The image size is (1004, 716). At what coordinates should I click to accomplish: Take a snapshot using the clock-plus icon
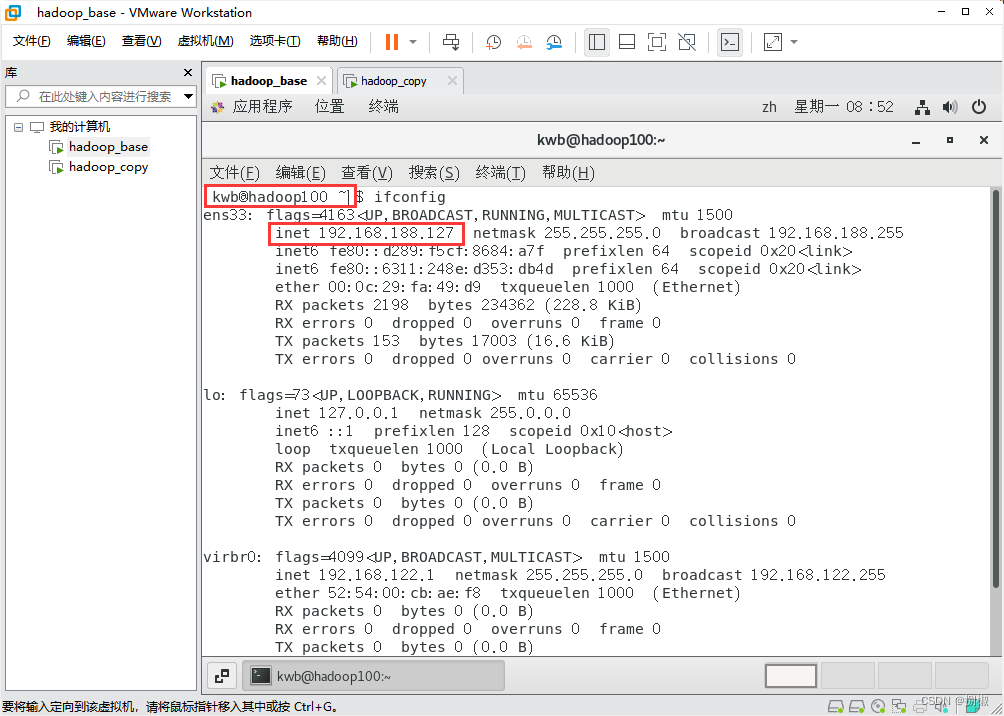tap(494, 42)
